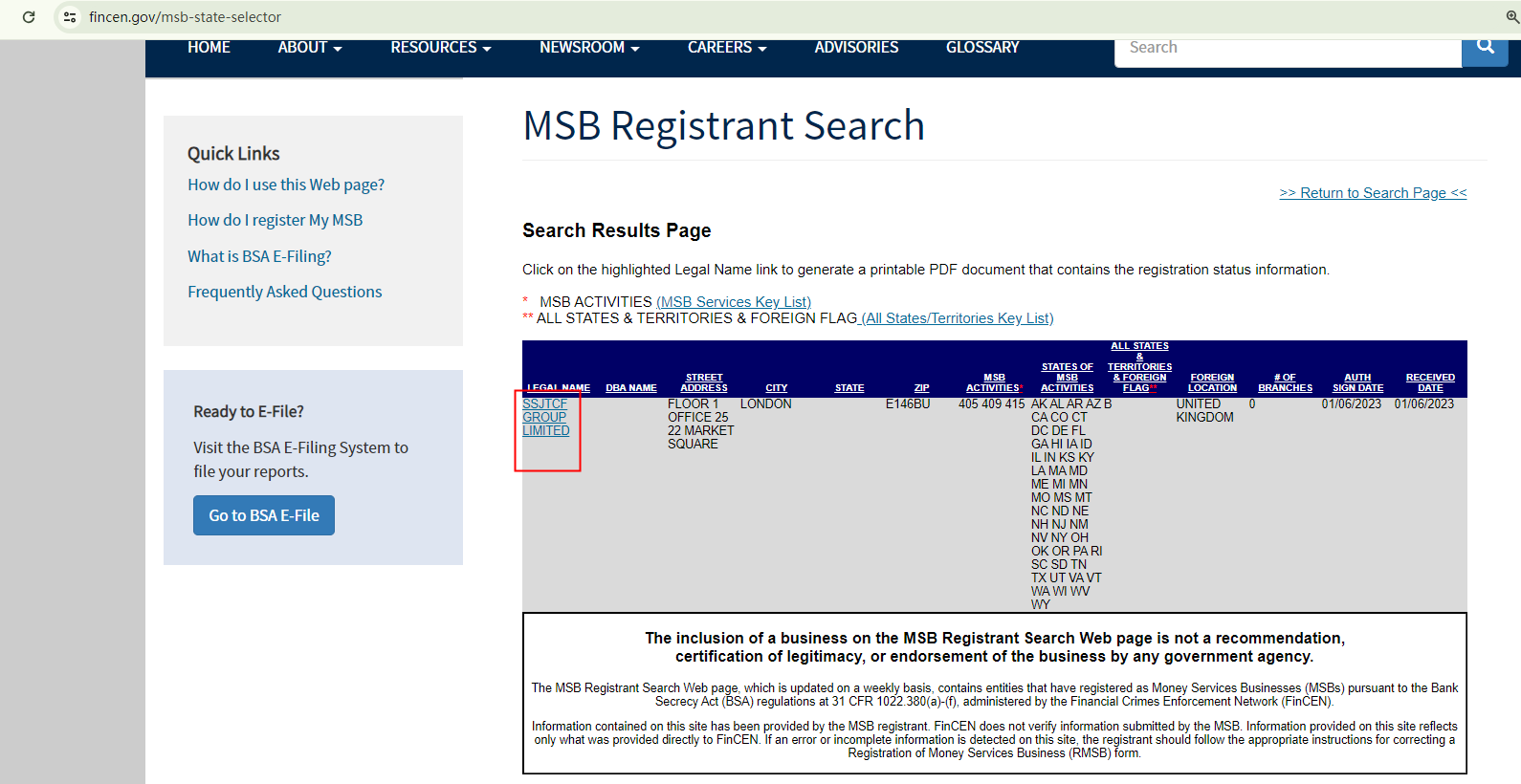Open the ADVISORIES menu item
The width and height of the screenshot is (1521, 784).
(856, 48)
